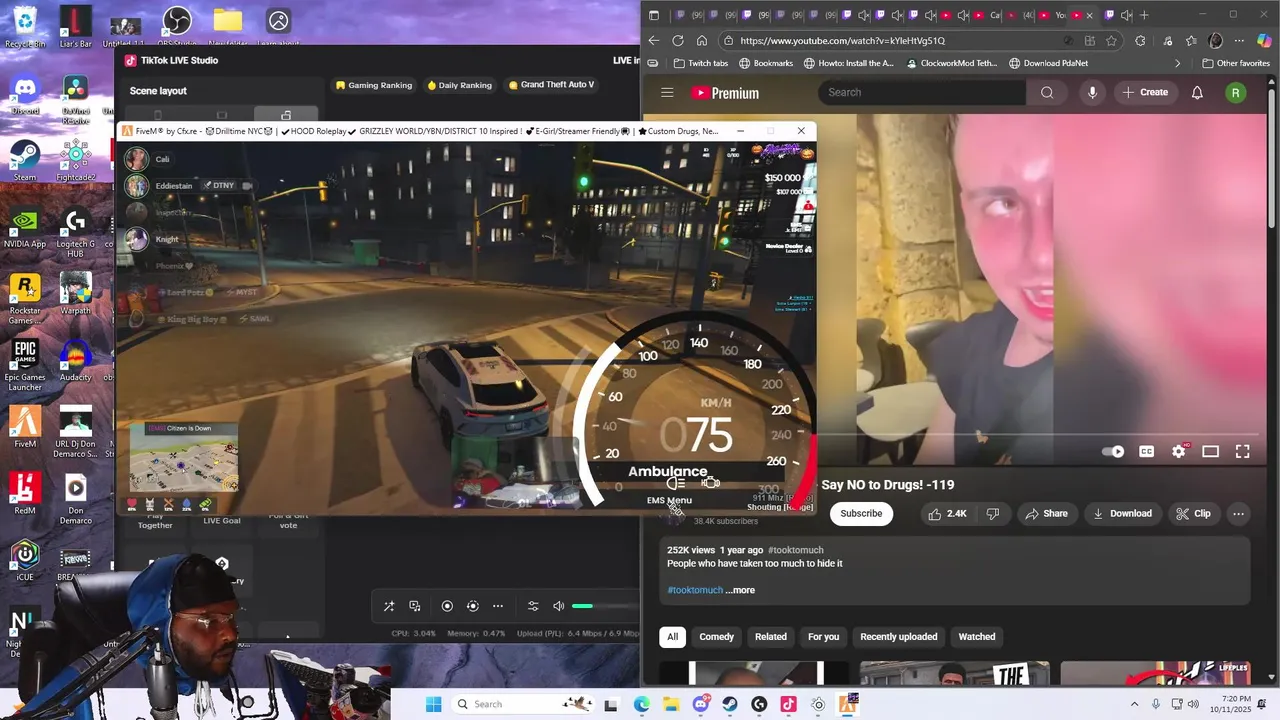Enter fullscreen on YouTube player
Viewport: 1280px width, 720px height.
(x=1242, y=451)
